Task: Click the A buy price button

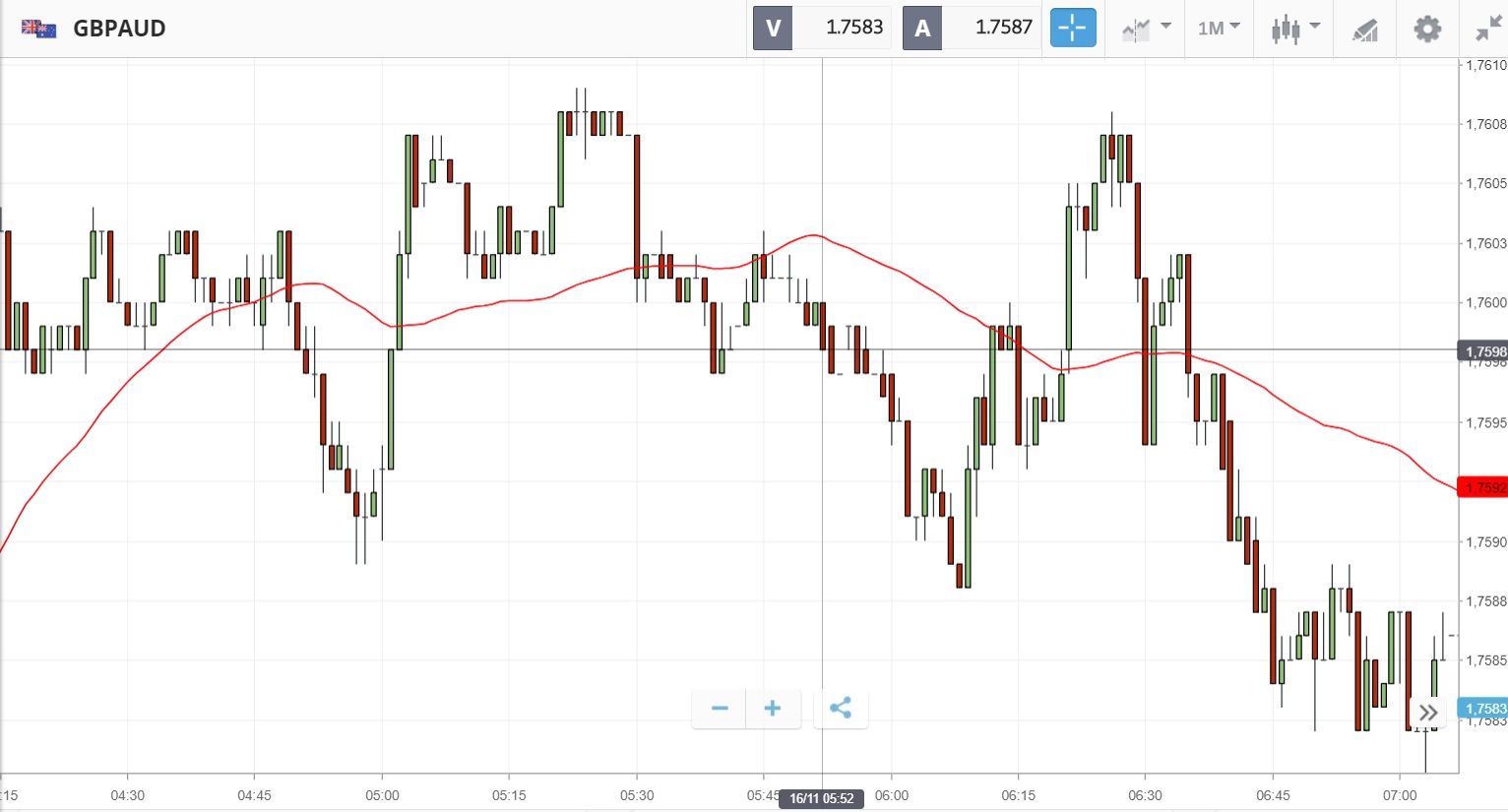Action: 922,28
